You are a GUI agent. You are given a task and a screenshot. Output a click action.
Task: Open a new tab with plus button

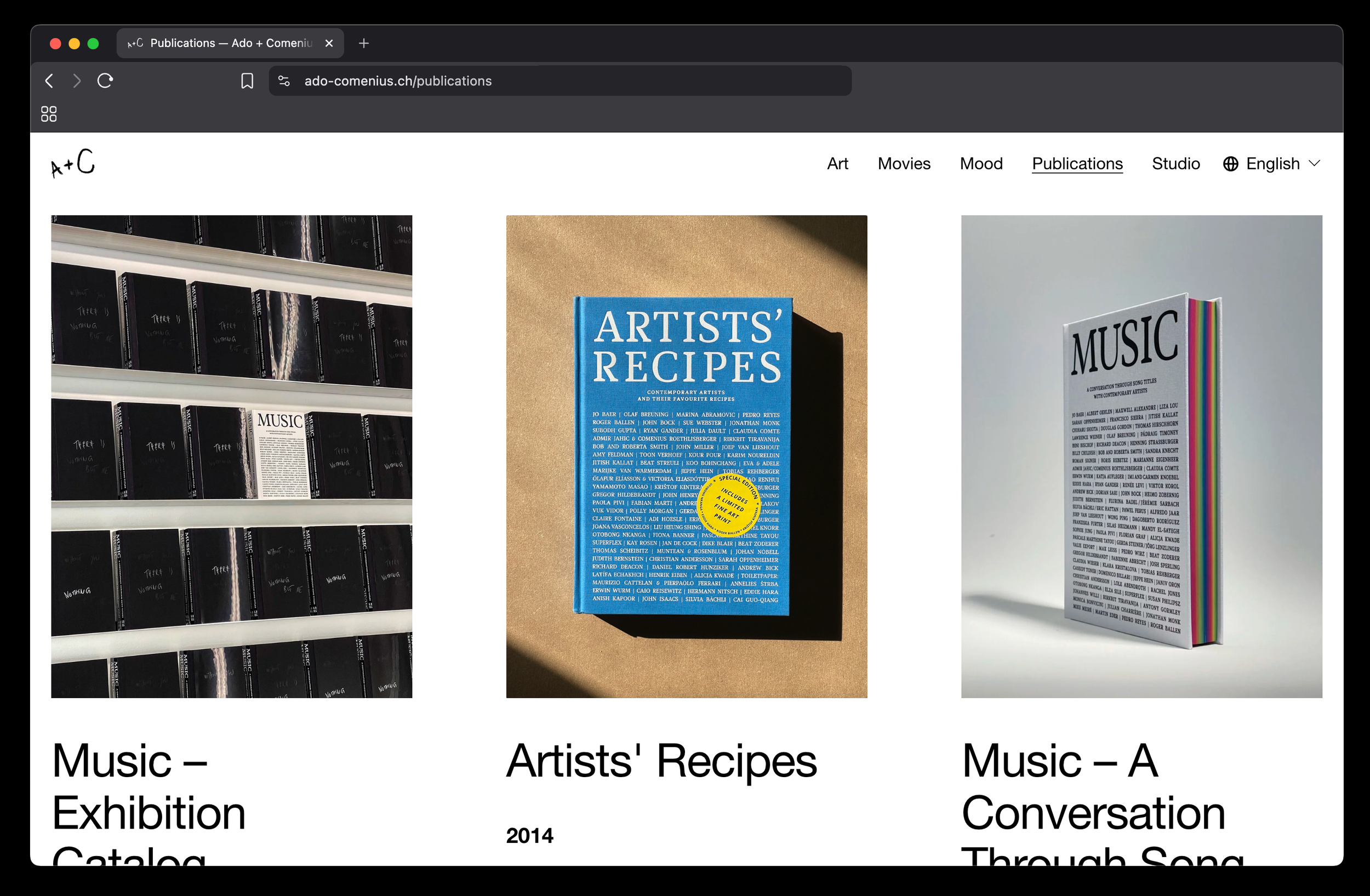[364, 43]
